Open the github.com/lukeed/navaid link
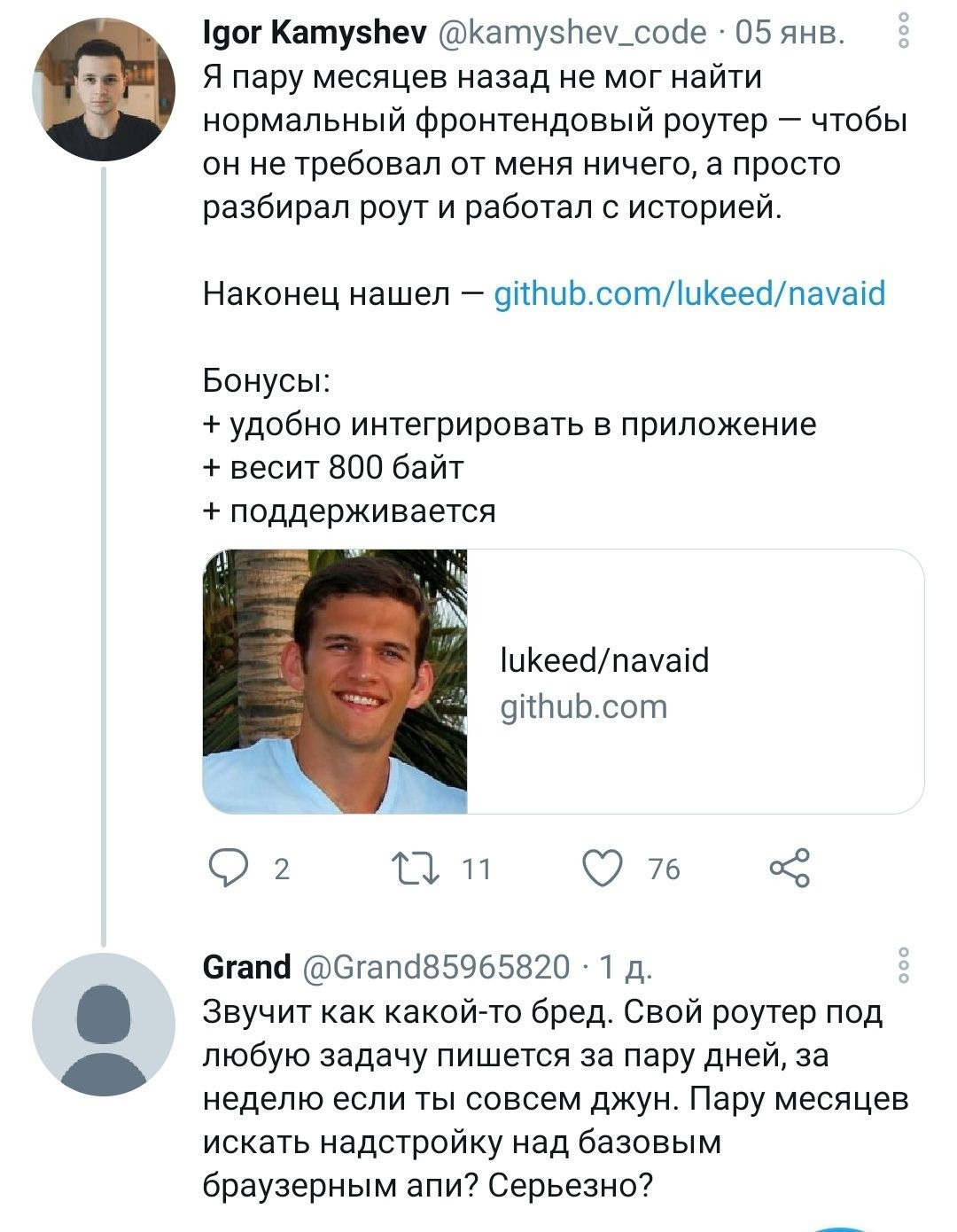The height and width of the screenshot is (1232, 957). pos(689,293)
